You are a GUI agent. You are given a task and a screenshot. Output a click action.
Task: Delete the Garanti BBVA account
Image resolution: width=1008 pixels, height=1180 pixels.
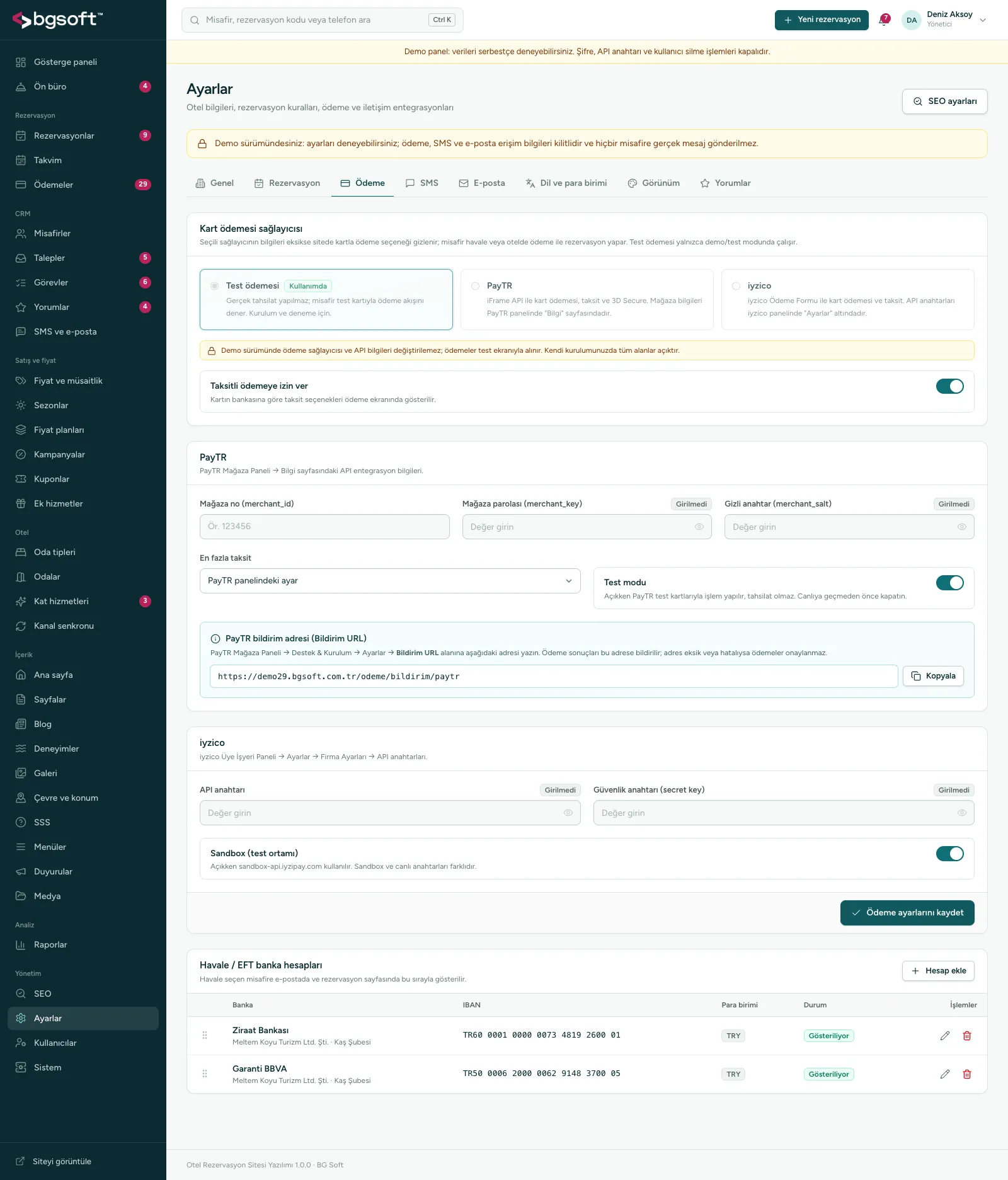point(966,1074)
